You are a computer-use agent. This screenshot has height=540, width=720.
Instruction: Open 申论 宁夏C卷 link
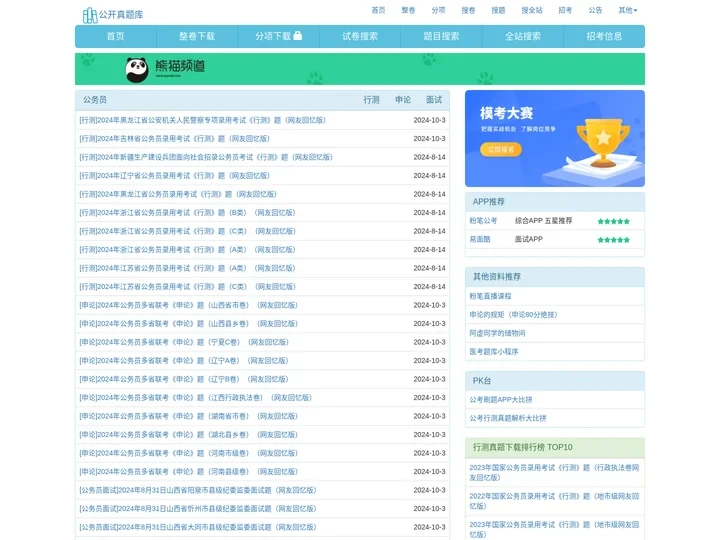184,342
